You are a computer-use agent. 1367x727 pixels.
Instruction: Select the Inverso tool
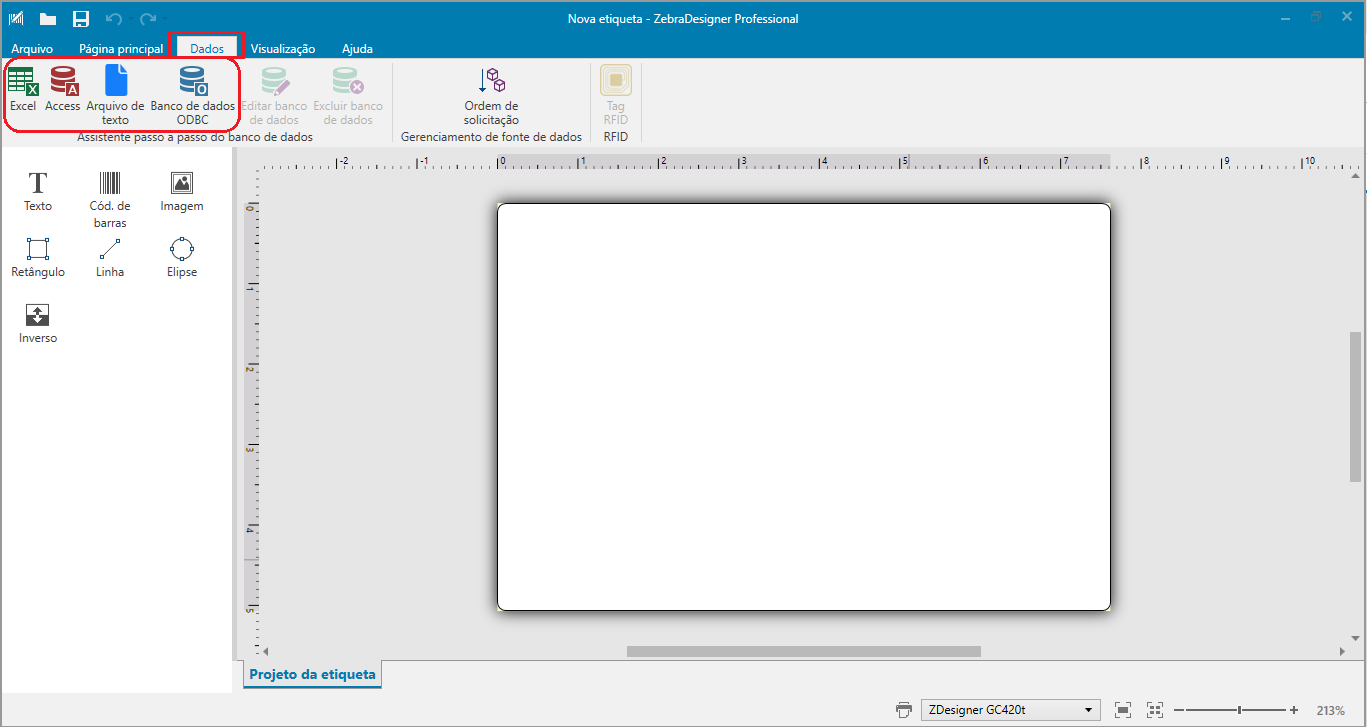click(37, 322)
